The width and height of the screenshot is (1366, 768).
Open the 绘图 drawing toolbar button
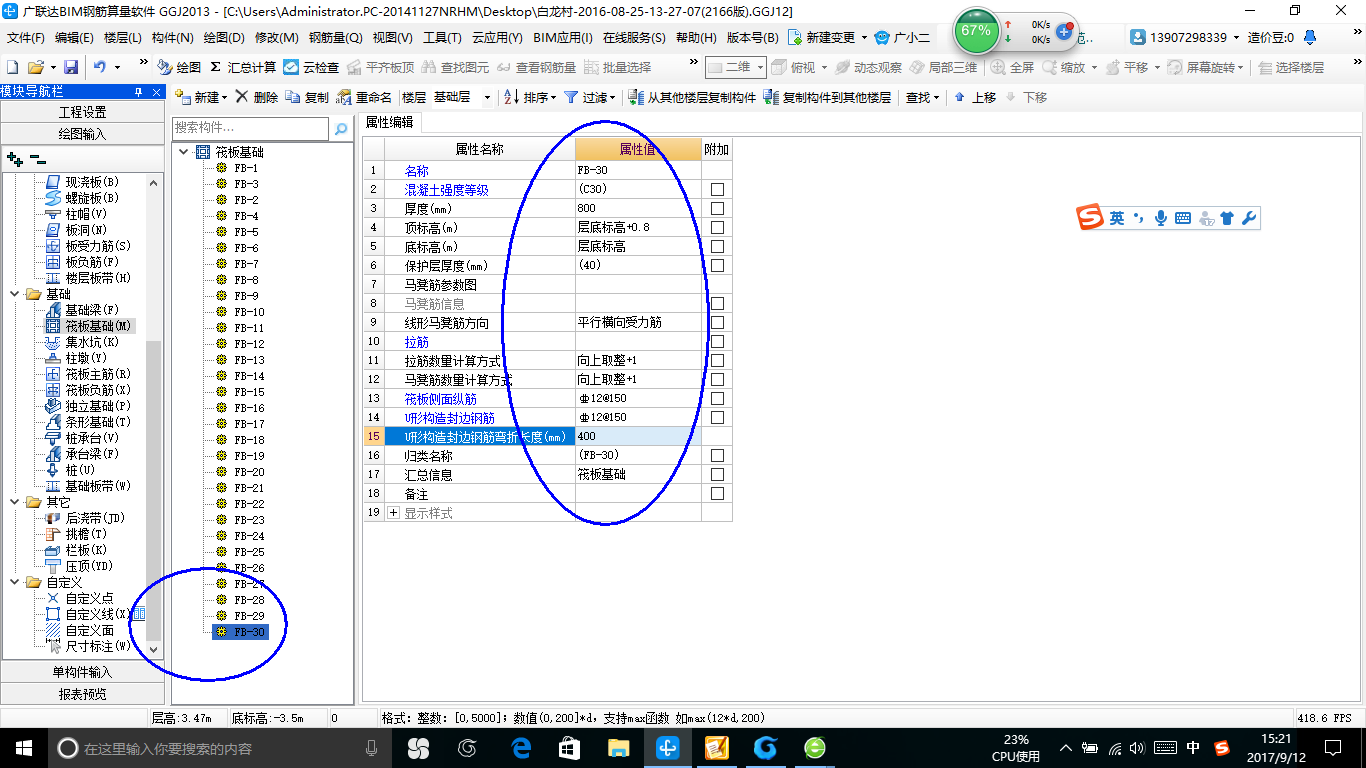click(180, 67)
